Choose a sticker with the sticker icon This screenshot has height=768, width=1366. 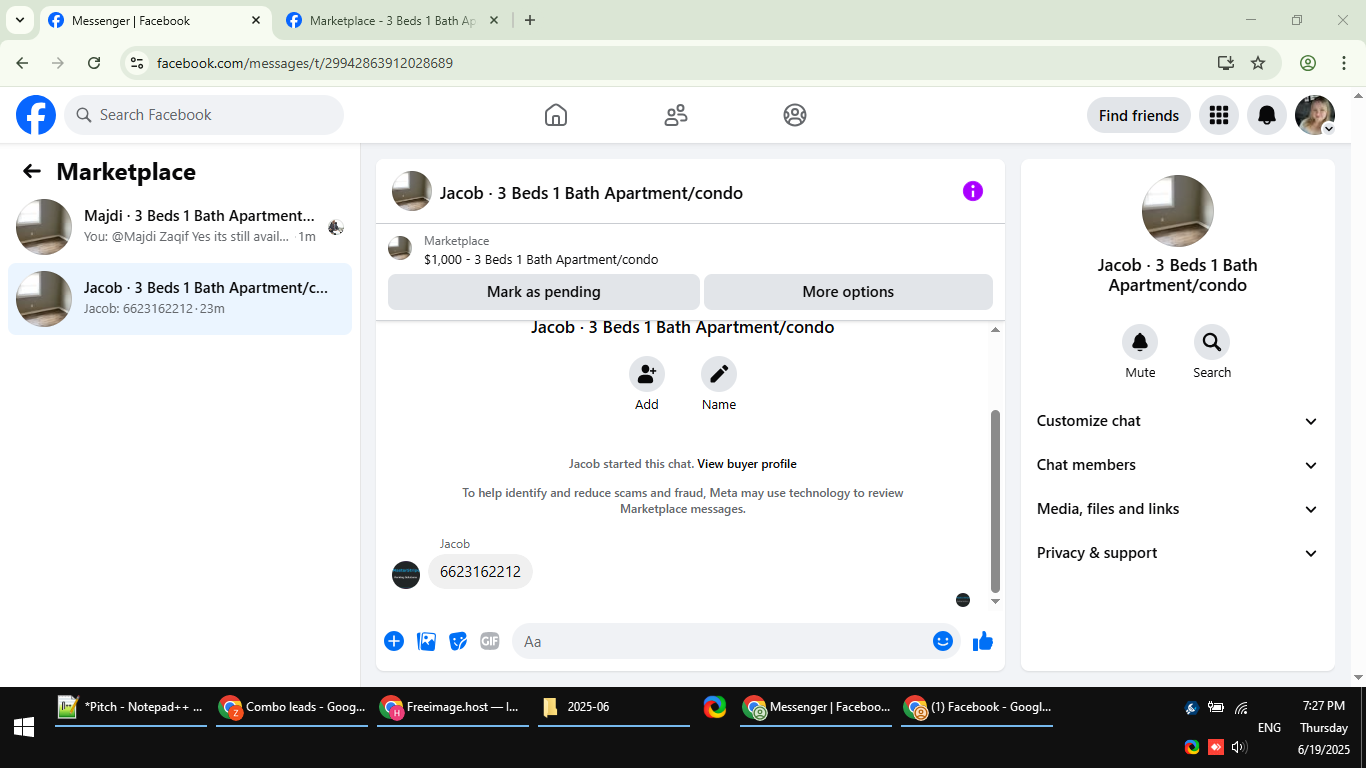click(x=458, y=641)
